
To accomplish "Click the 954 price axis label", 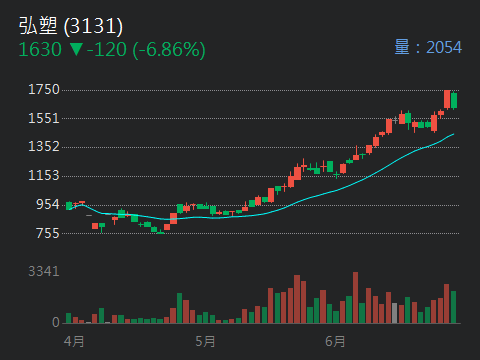I will (48, 204).
